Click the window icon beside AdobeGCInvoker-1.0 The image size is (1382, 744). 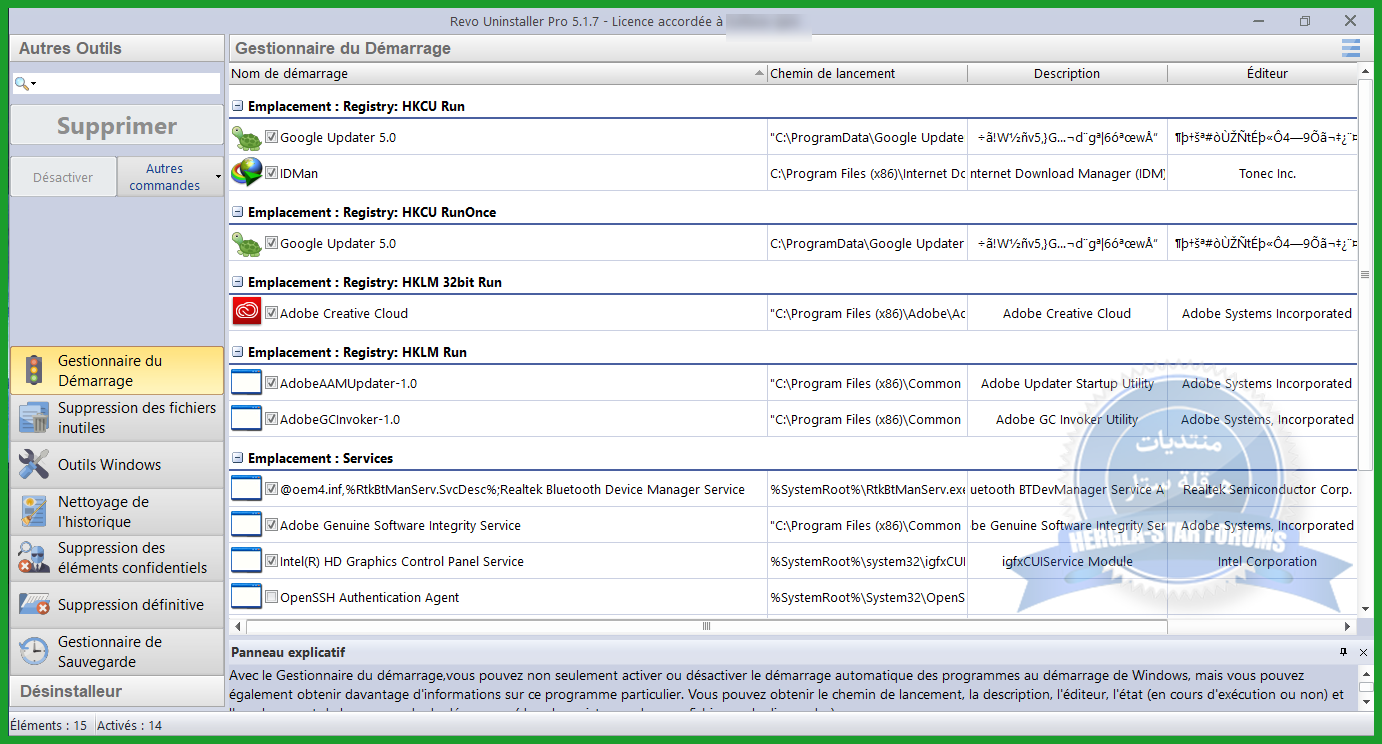246,420
